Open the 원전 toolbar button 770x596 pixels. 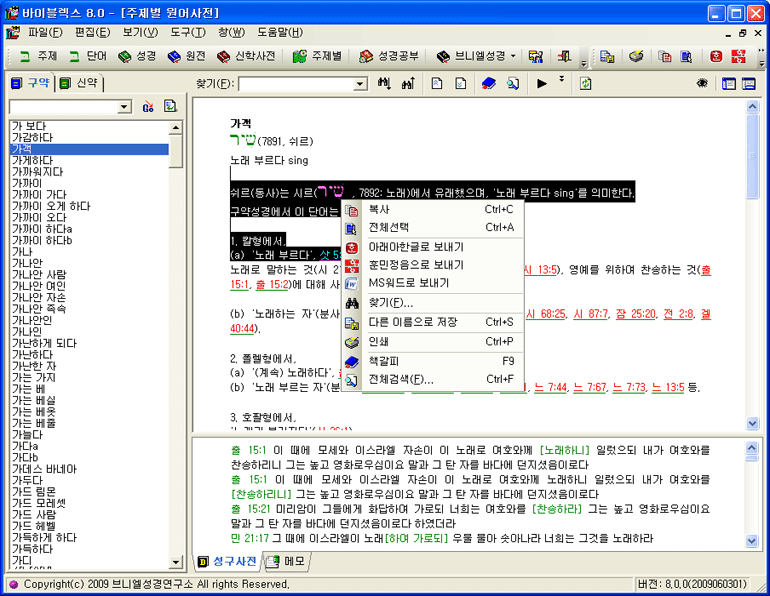(x=186, y=56)
